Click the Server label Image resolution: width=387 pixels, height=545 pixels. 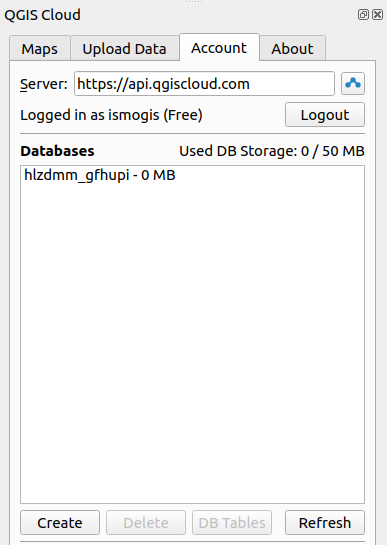(x=43, y=84)
